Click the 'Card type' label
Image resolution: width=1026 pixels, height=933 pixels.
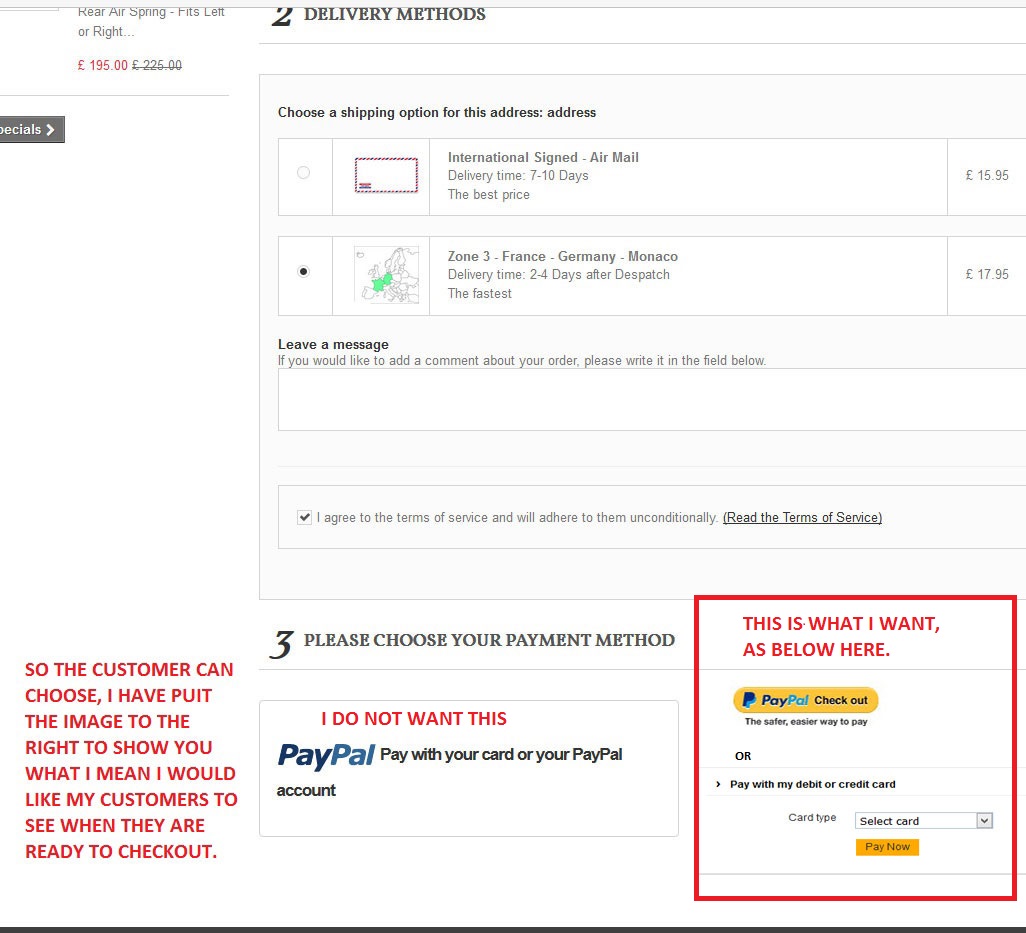pyautogui.click(x=812, y=817)
